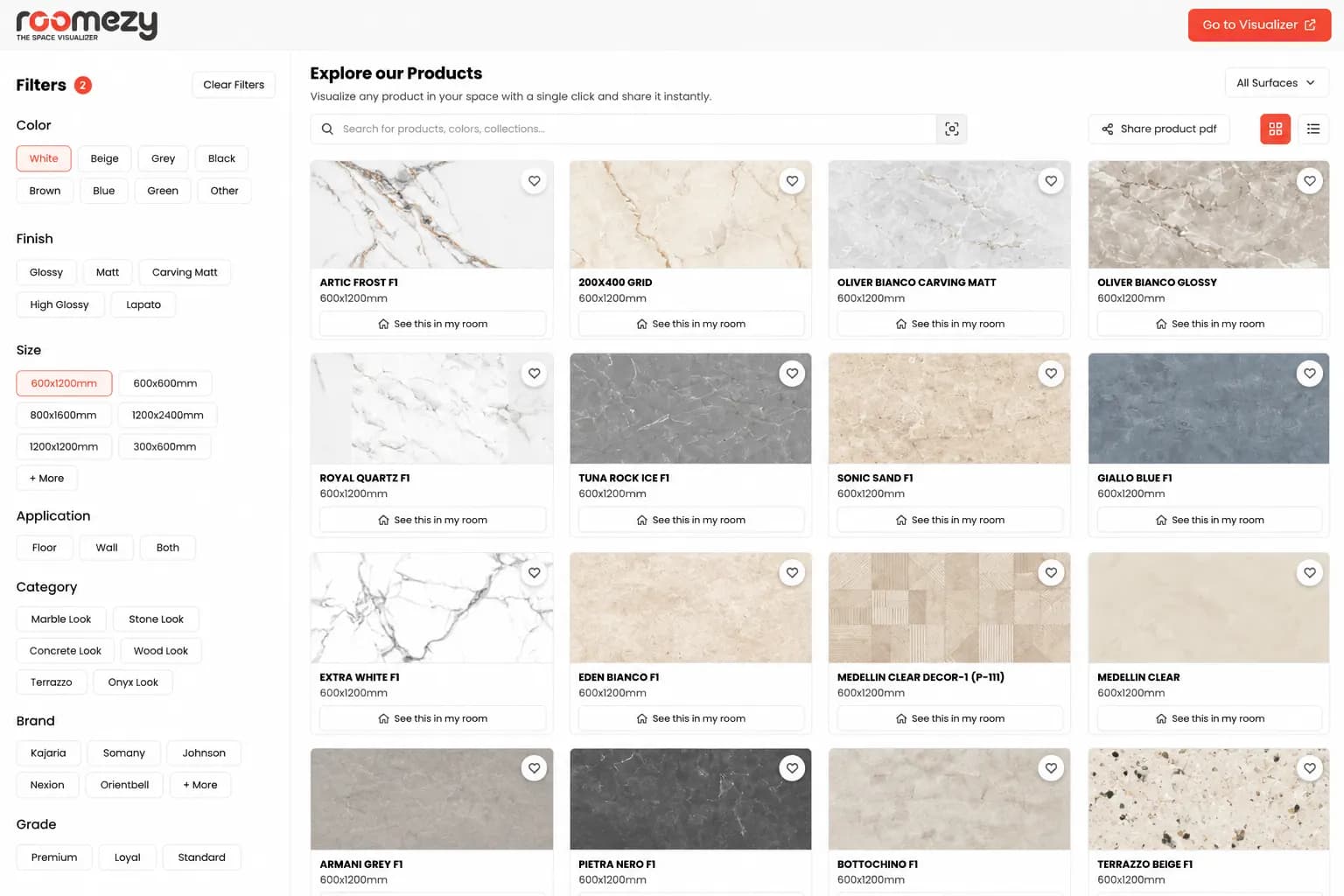Favorite the SONIC SAND F1 tile
The image size is (1344, 896).
1051,374
